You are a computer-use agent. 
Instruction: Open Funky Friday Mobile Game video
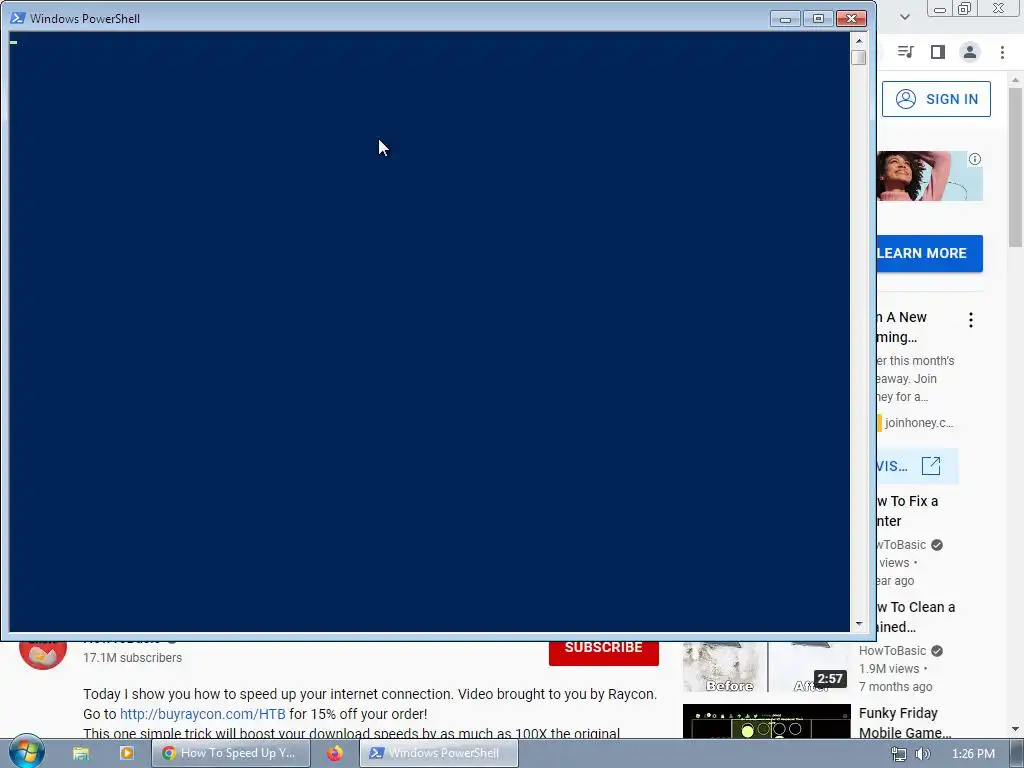(904, 722)
